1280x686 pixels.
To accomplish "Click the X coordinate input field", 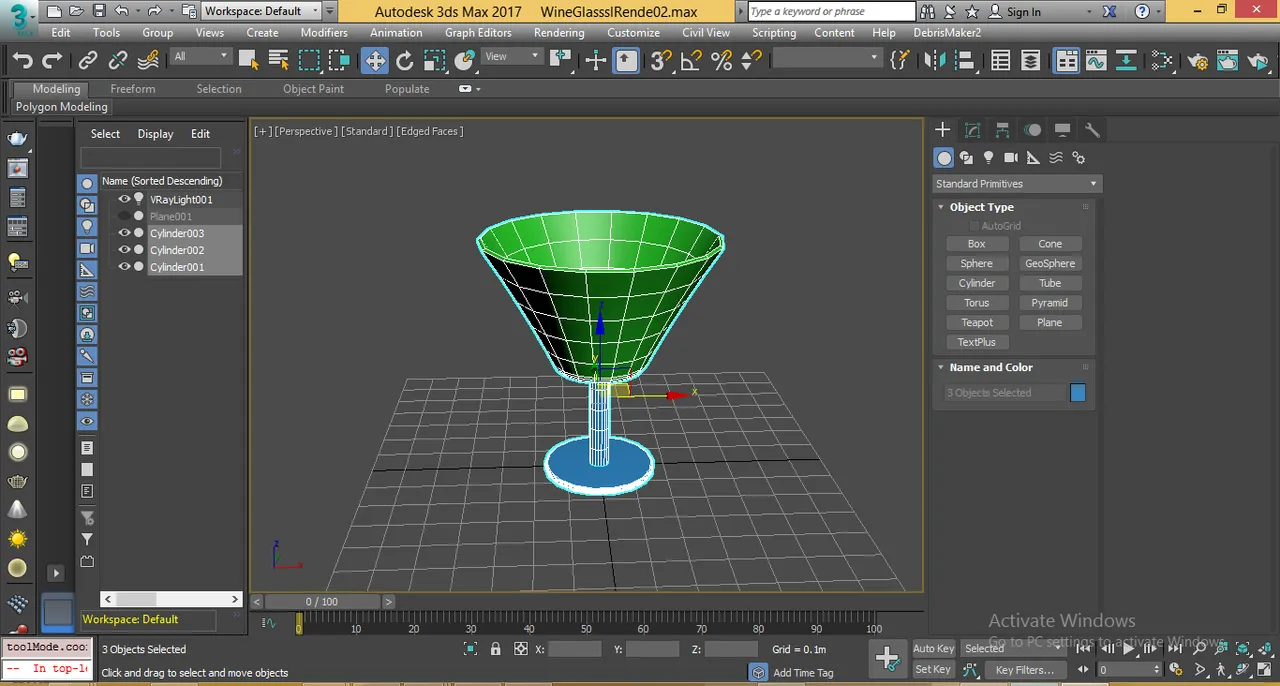I will pyautogui.click(x=575, y=649).
